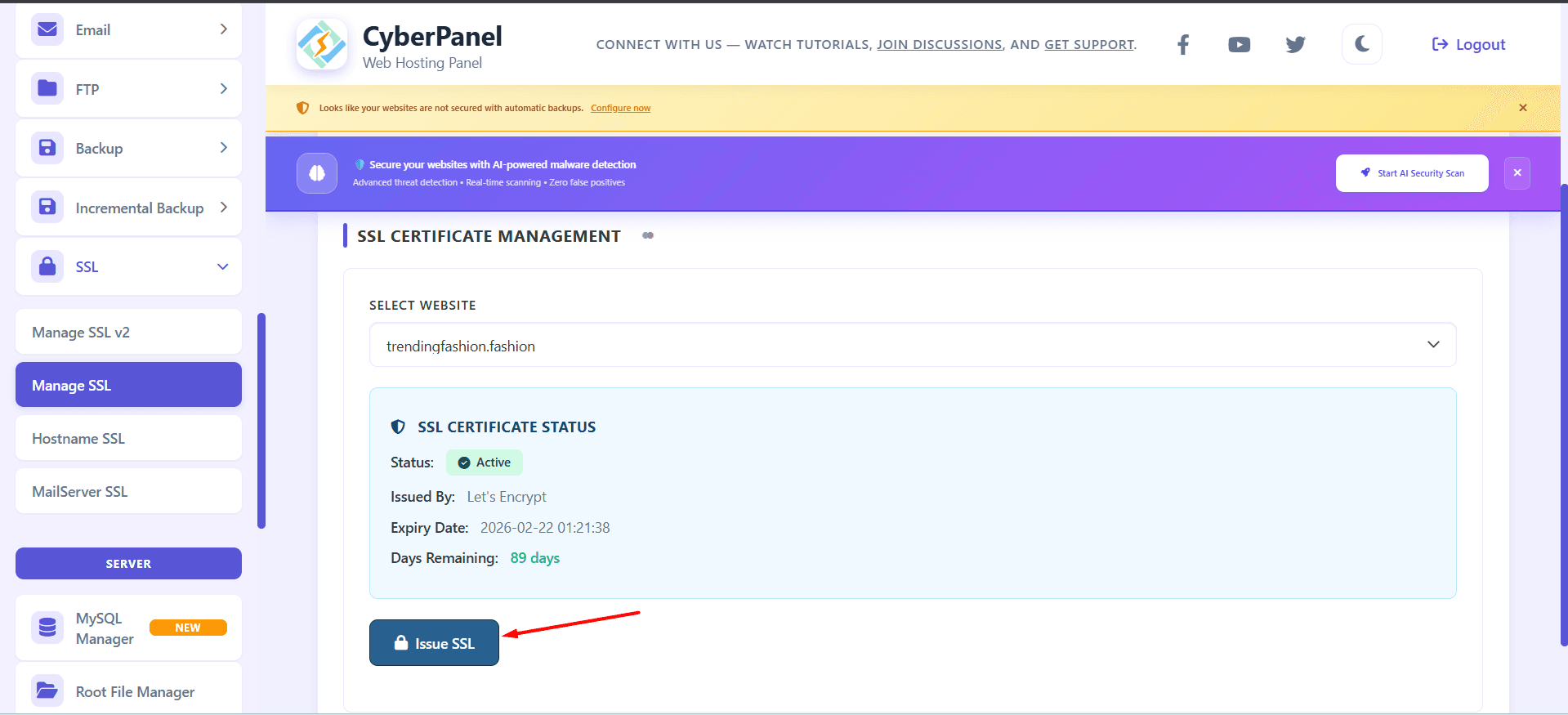
Task: Expand the FTP menu chevron
Action: click(x=223, y=89)
